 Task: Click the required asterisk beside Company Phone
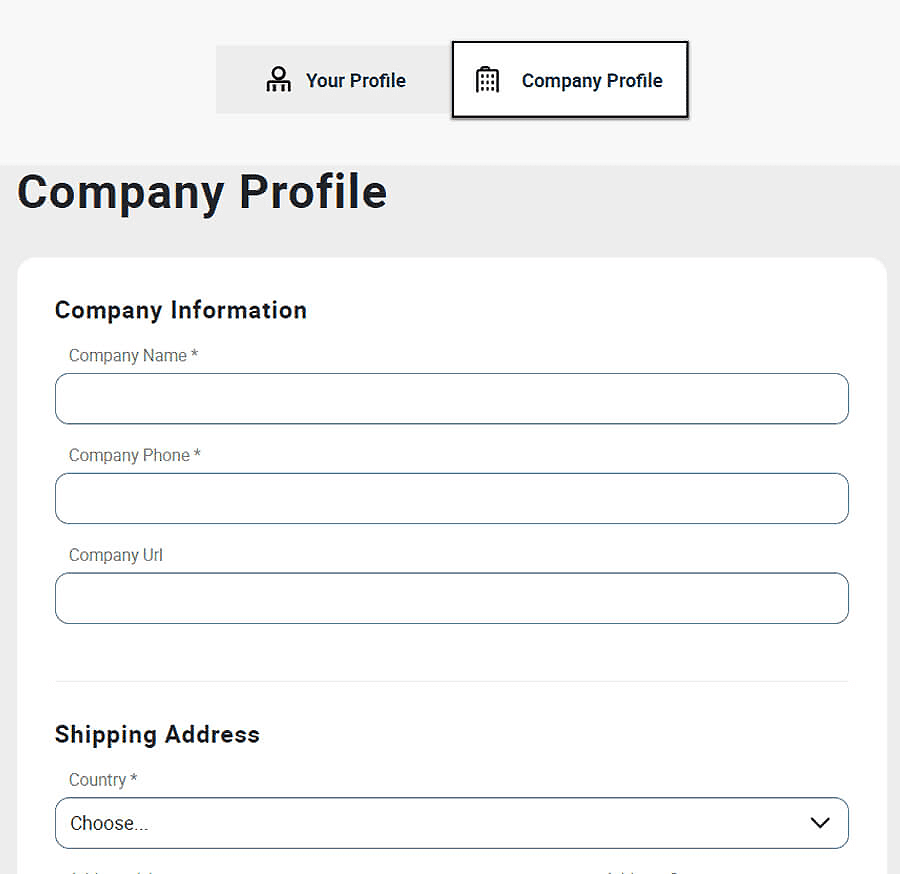click(x=198, y=455)
